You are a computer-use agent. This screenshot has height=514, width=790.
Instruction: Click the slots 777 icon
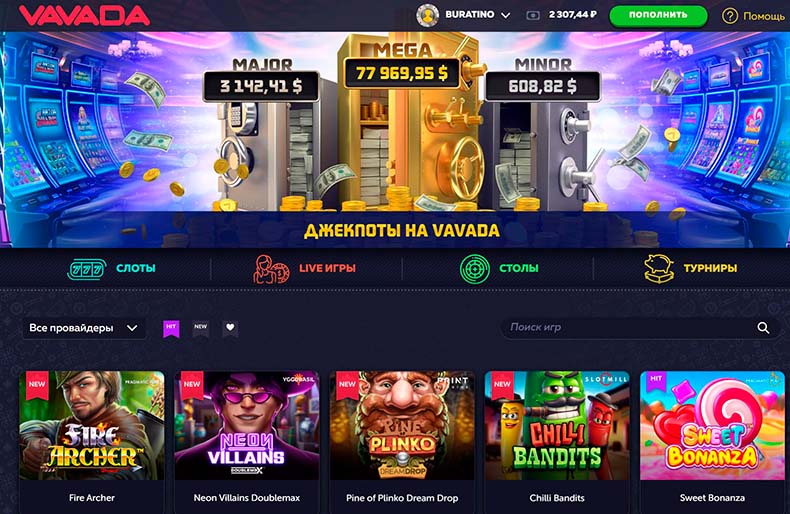(87, 269)
